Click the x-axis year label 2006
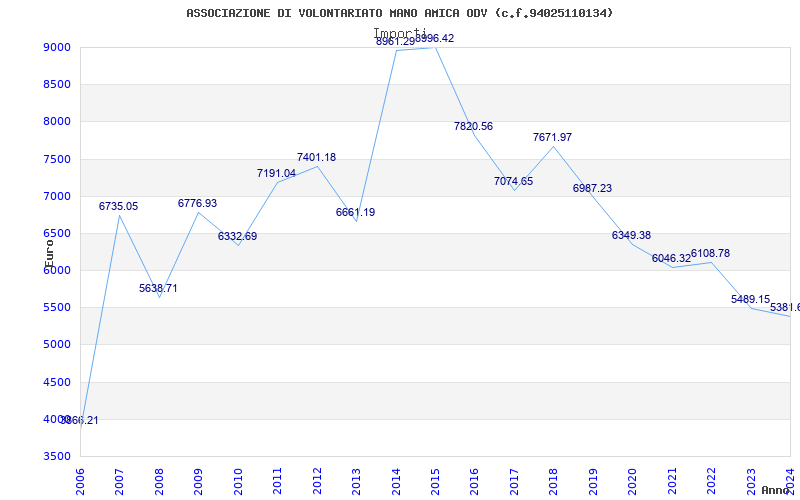This screenshot has width=800, height=500. (x=80, y=480)
